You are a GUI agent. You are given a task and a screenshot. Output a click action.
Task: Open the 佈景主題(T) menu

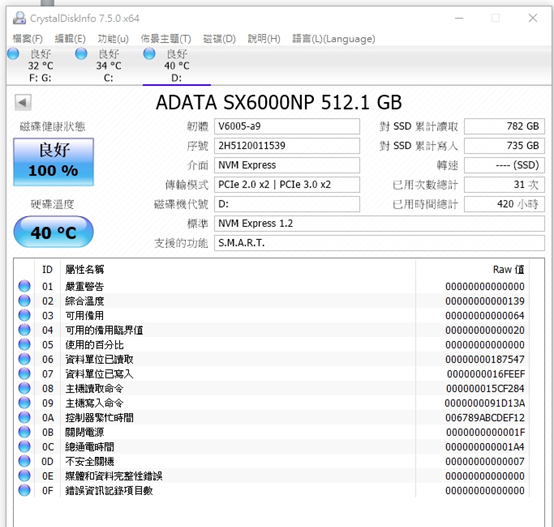(166, 39)
